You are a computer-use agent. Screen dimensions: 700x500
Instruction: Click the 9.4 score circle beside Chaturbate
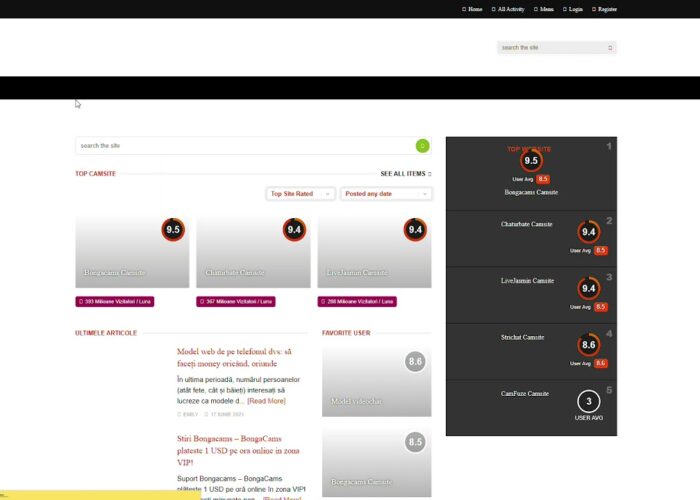pyautogui.click(x=588, y=232)
